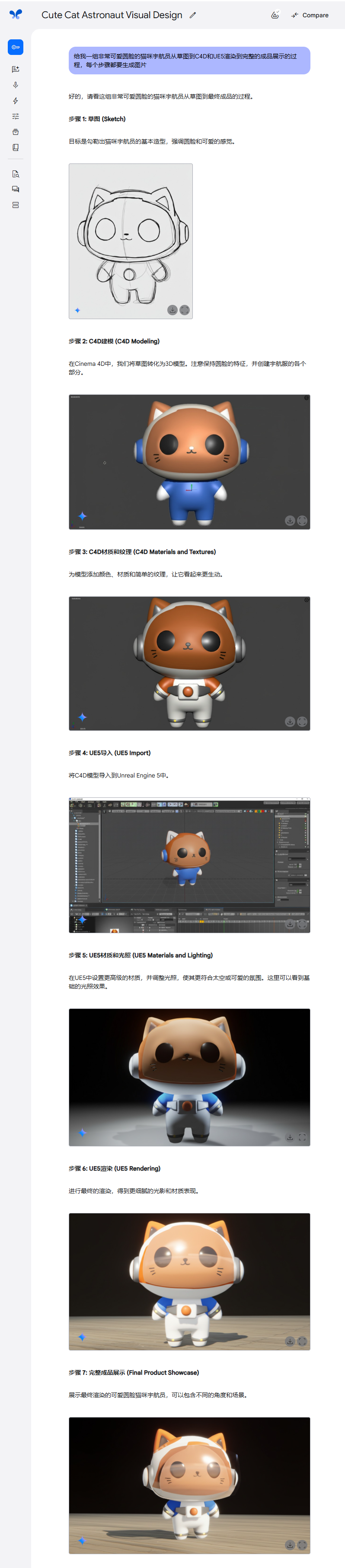Open the create prompt sidebar icon
Screen dimensions: 345x1568
tap(15, 69)
